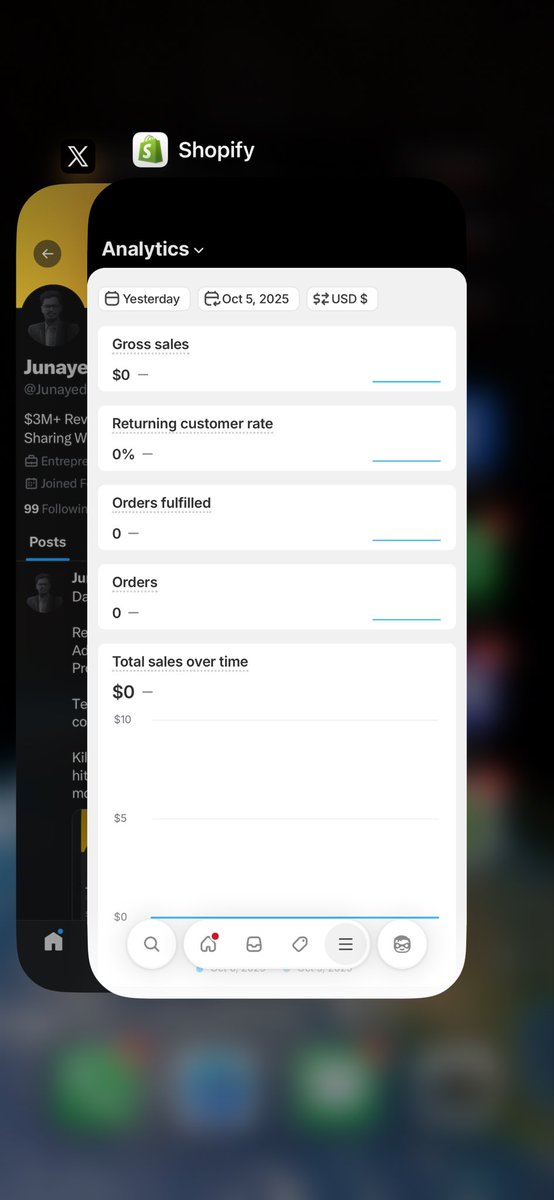The width and height of the screenshot is (554, 1200).
Task: Select the Posts tab in X window
Action: pyautogui.click(x=47, y=542)
